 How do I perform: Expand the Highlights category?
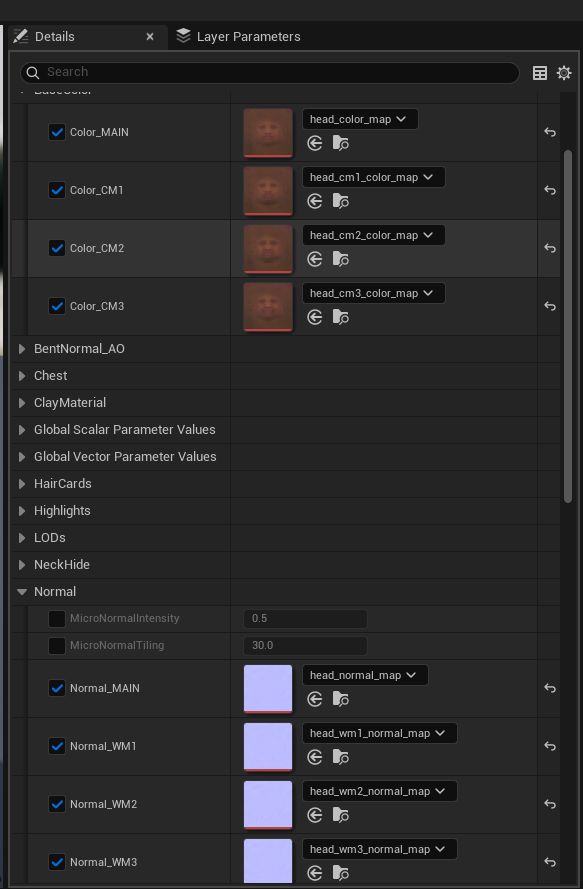[x=22, y=511]
